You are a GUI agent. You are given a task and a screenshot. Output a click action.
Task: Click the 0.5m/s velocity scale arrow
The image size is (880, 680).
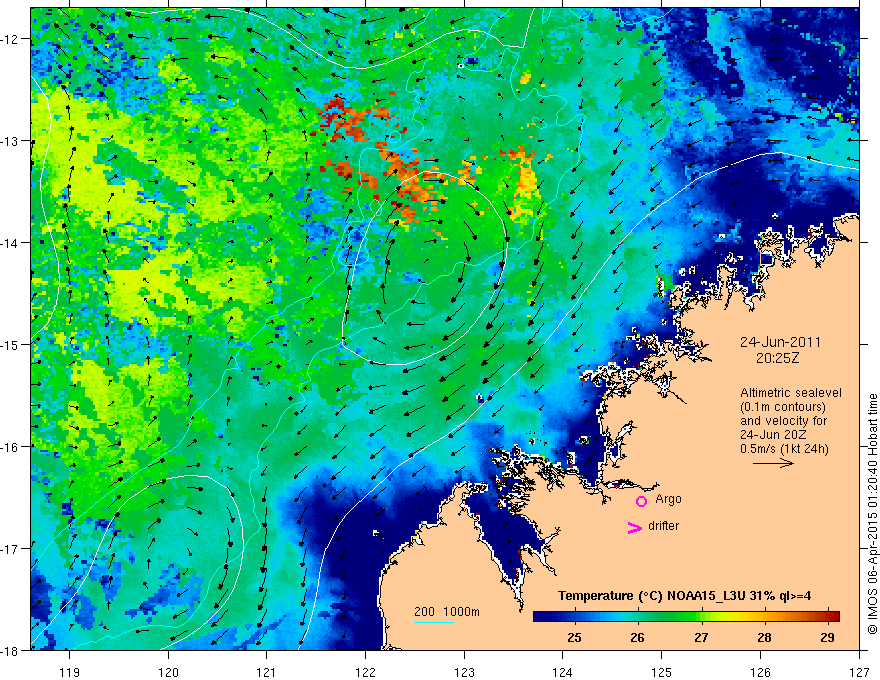click(x=773, y=463)
